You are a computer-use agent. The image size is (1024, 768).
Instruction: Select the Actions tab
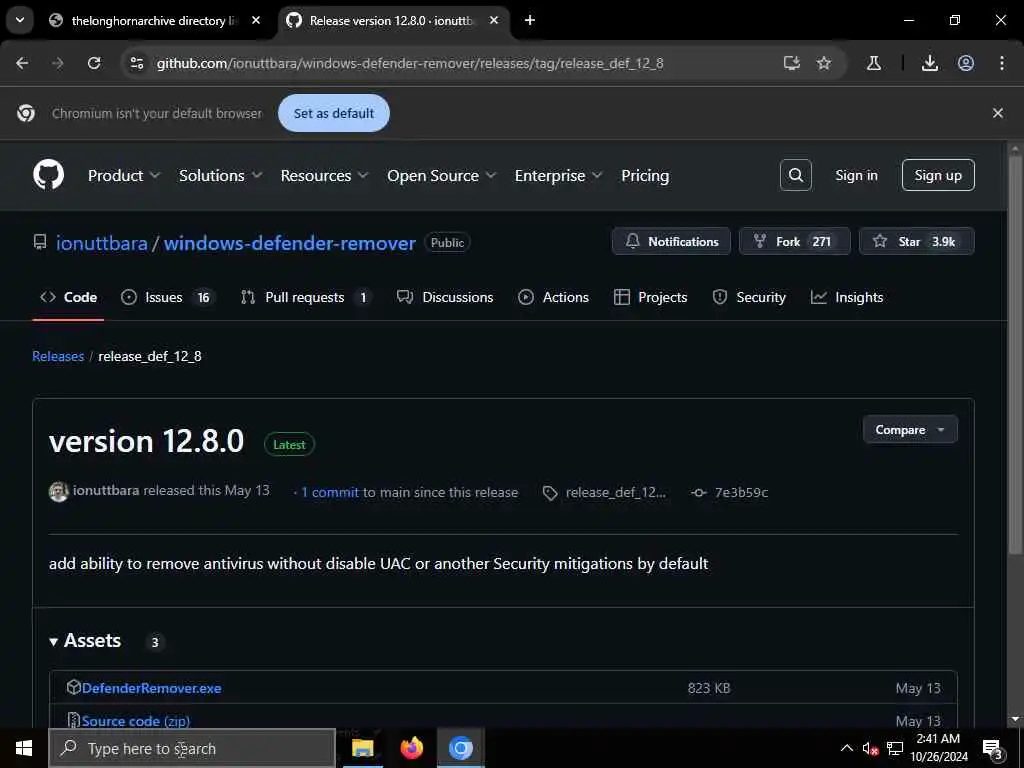click(x=553, y=297)
